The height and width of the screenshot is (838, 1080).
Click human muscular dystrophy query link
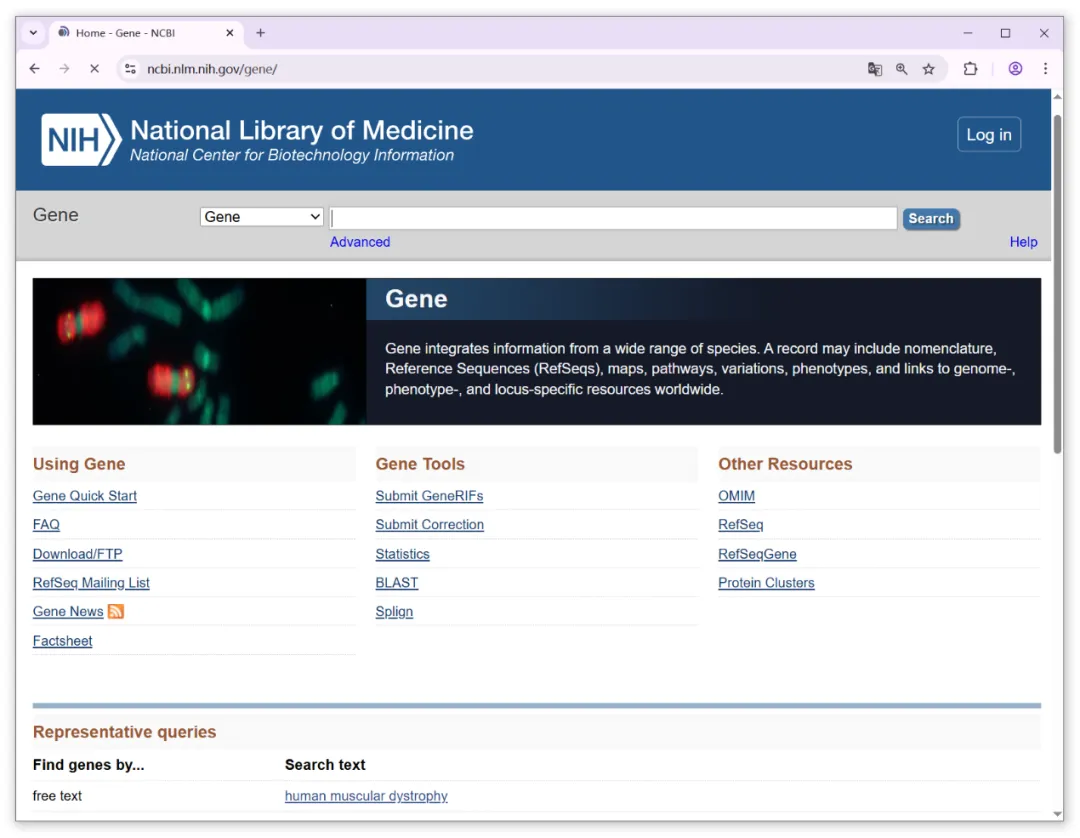[366, 796]
